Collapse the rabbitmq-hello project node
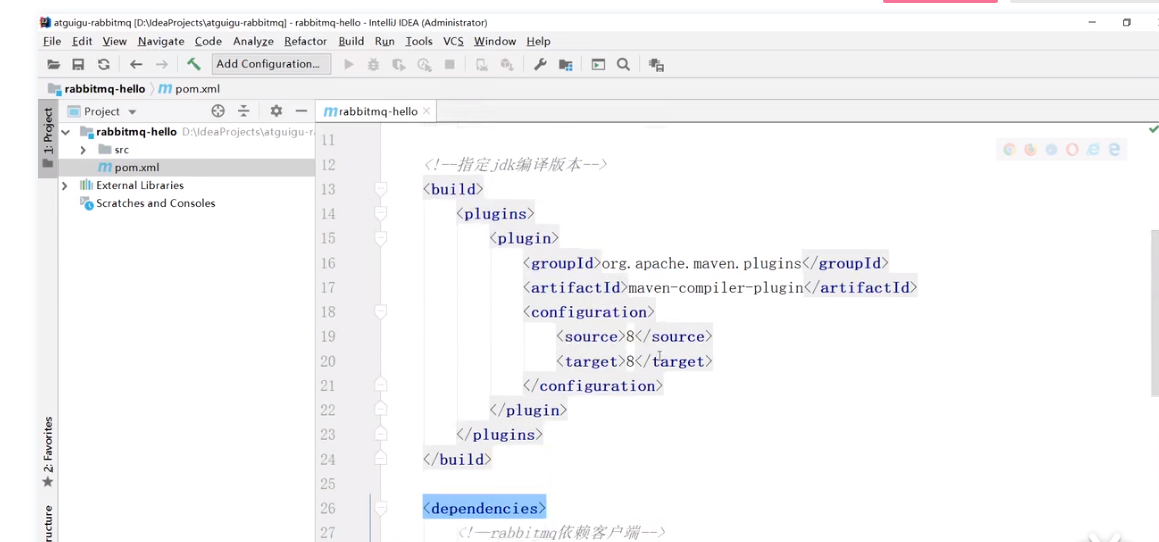The width and height of the screenshot is (1159, 542). coord(66,132)
